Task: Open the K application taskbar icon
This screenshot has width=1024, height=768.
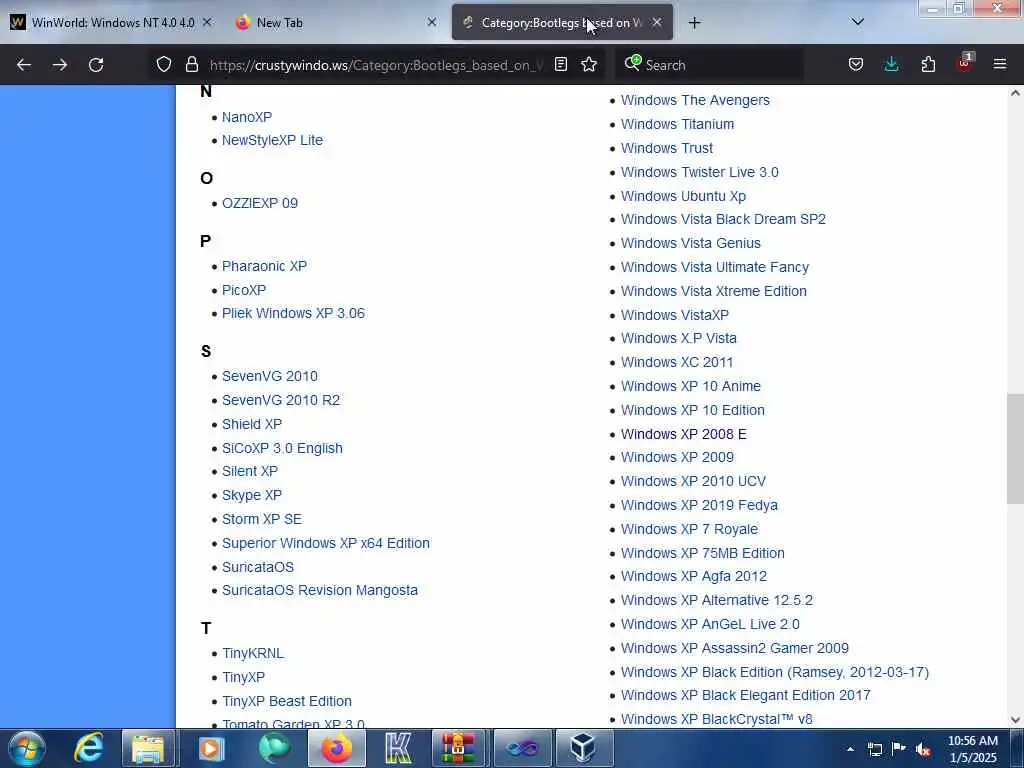Action: [x=398, y=748]
